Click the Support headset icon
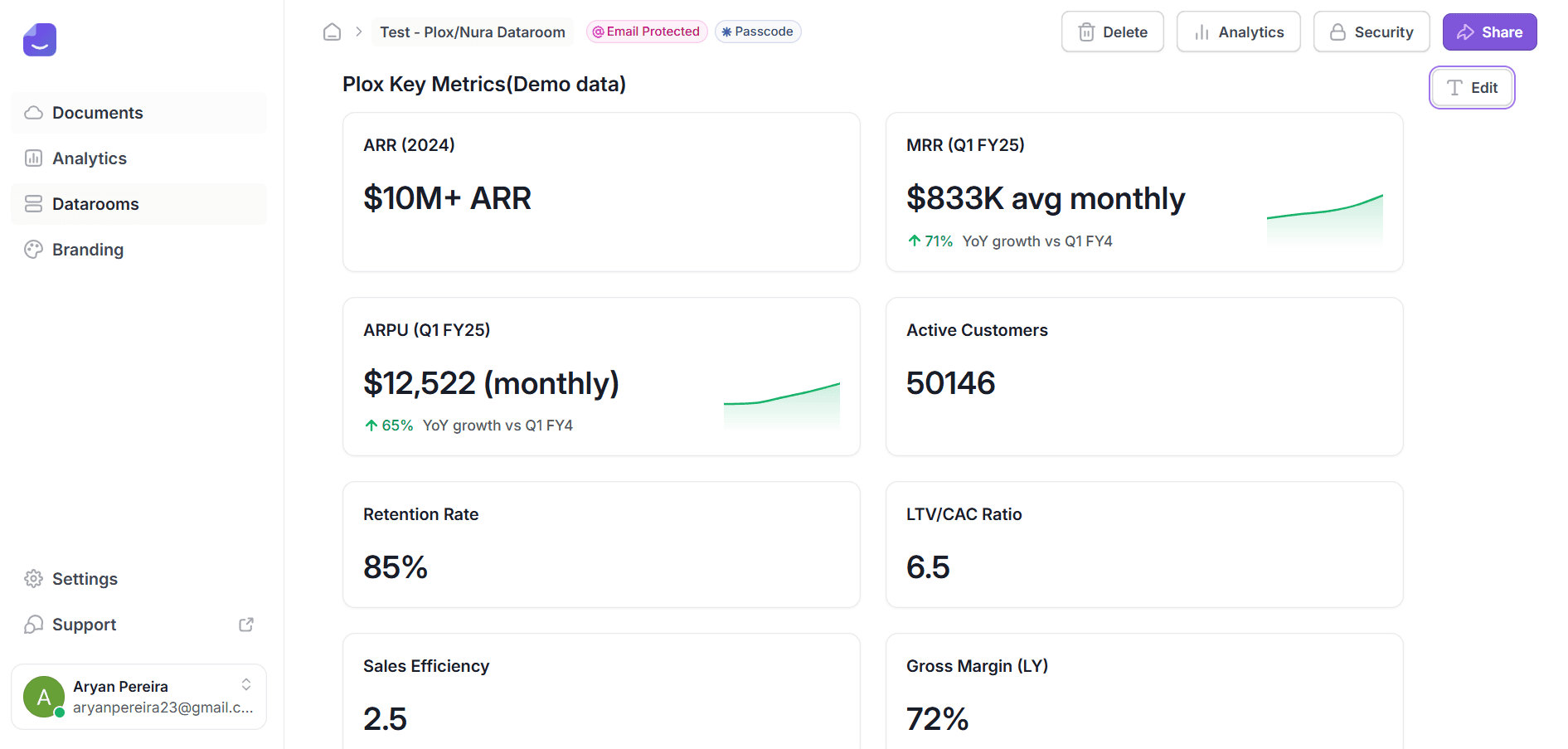 [x=33, y=625]
